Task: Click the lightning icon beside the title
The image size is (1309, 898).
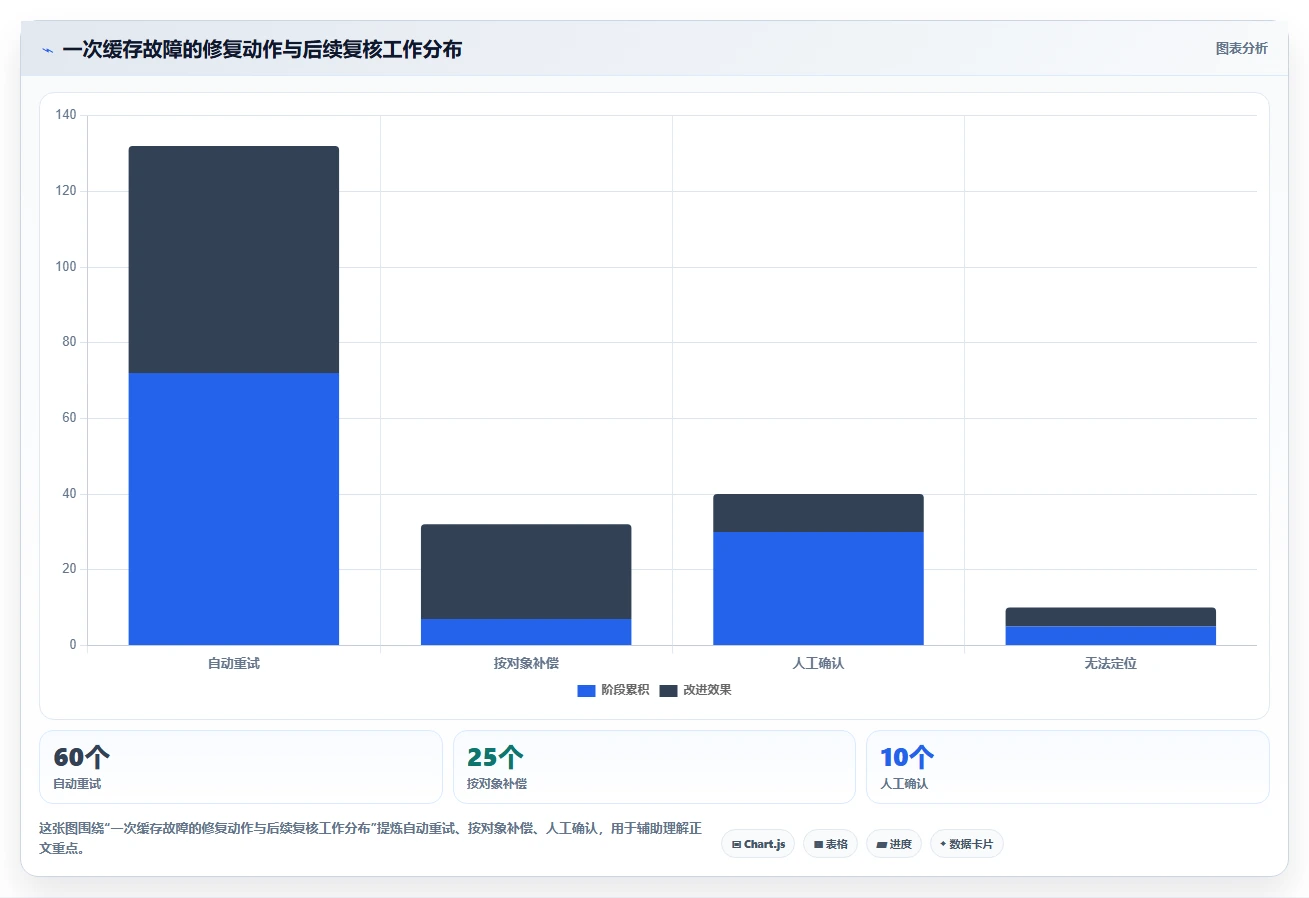Action: pyautogui.click(x=47, y=50)
